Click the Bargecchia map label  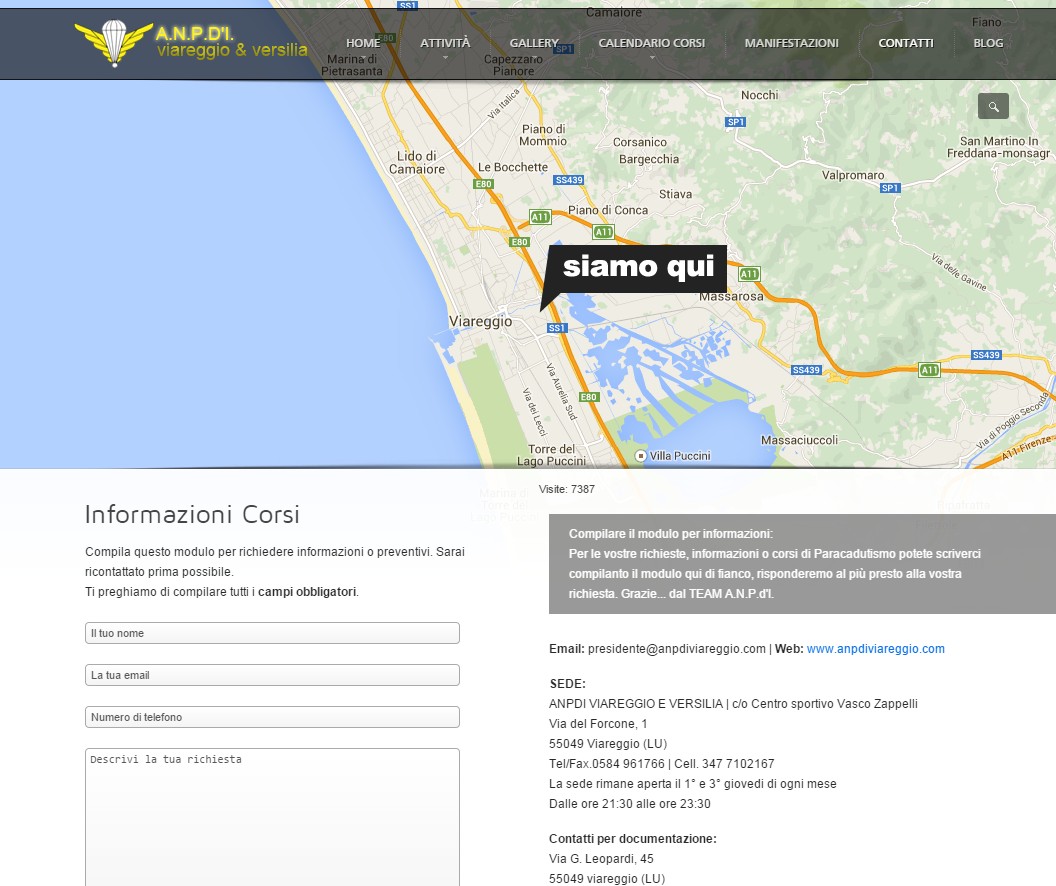(x=649, y=159)
